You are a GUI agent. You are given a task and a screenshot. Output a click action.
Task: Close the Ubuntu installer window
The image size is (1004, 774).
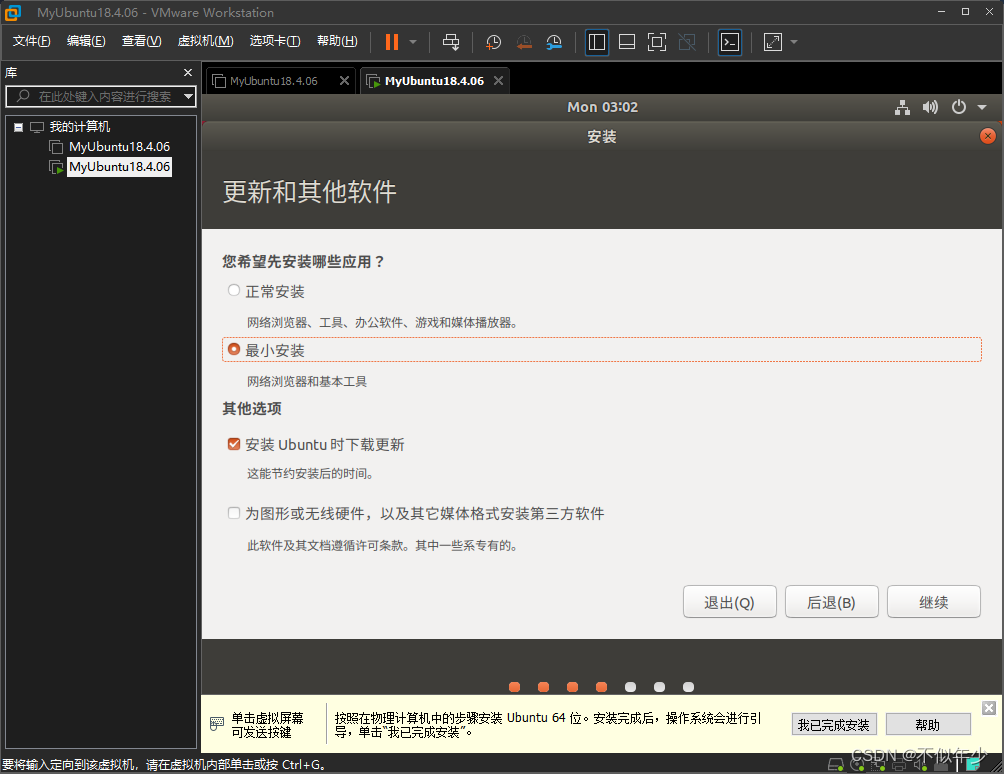point(987,136)
